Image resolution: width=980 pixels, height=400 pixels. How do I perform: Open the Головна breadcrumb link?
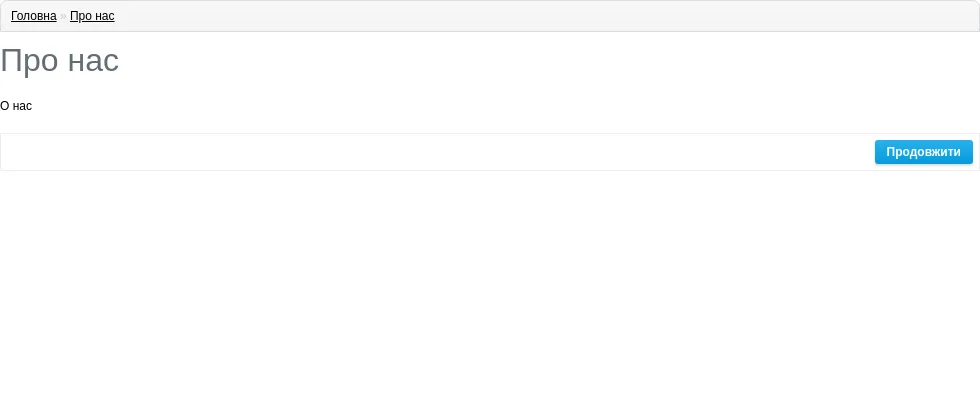(34, 16)
